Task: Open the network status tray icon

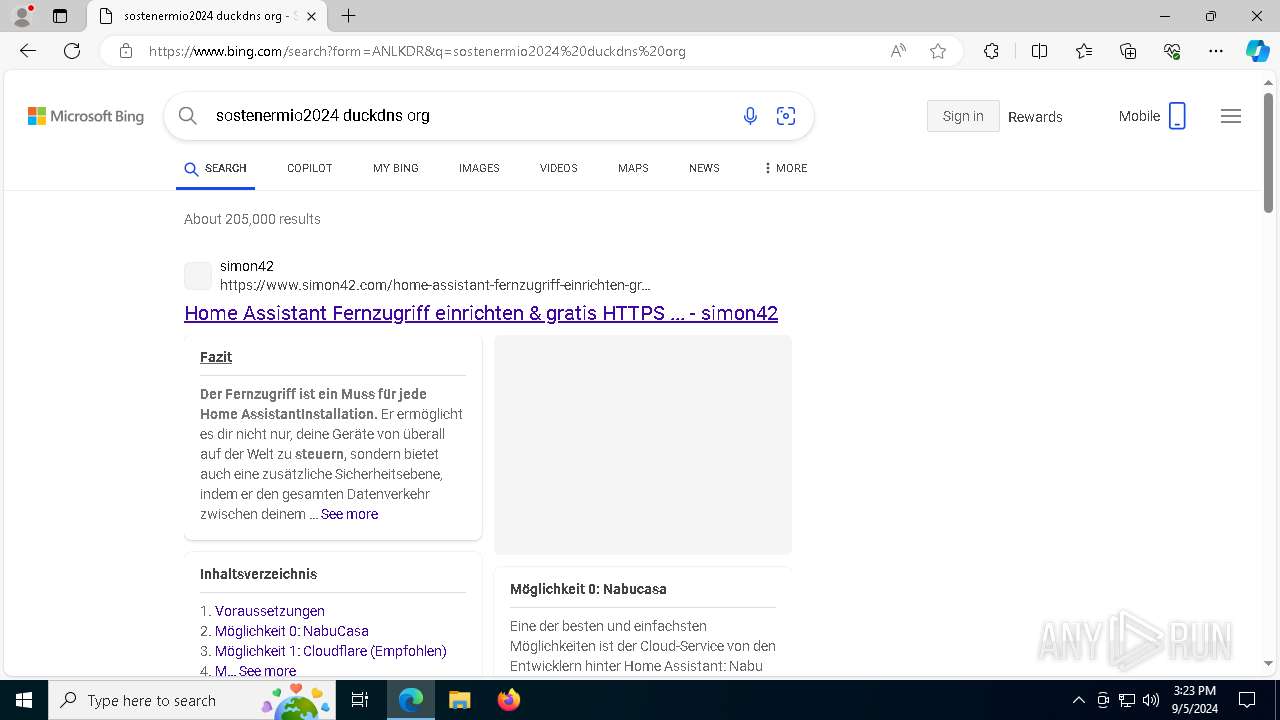Action: [x=1127, y=700]
